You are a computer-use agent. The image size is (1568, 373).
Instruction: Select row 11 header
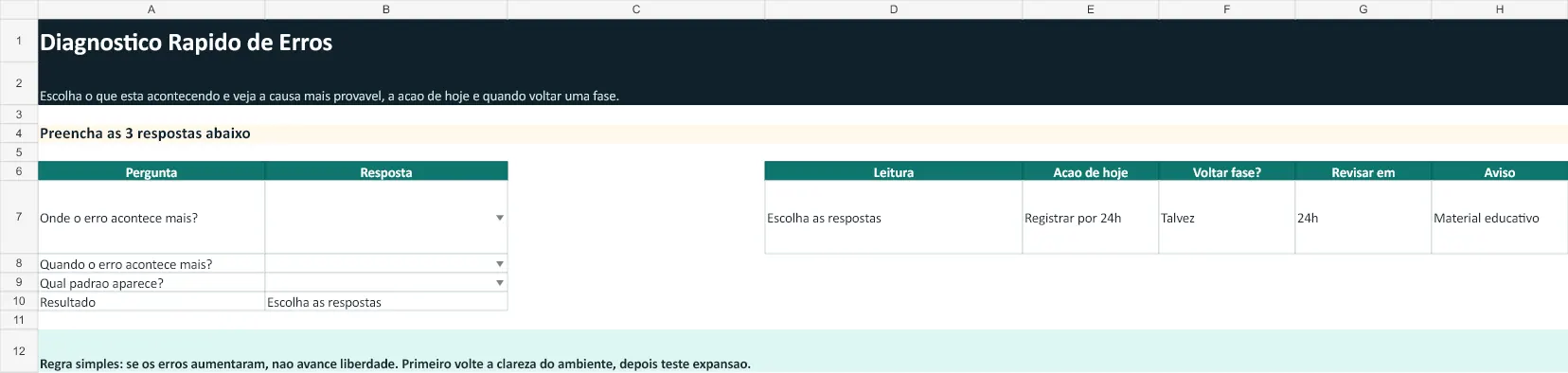click(19, 320)
